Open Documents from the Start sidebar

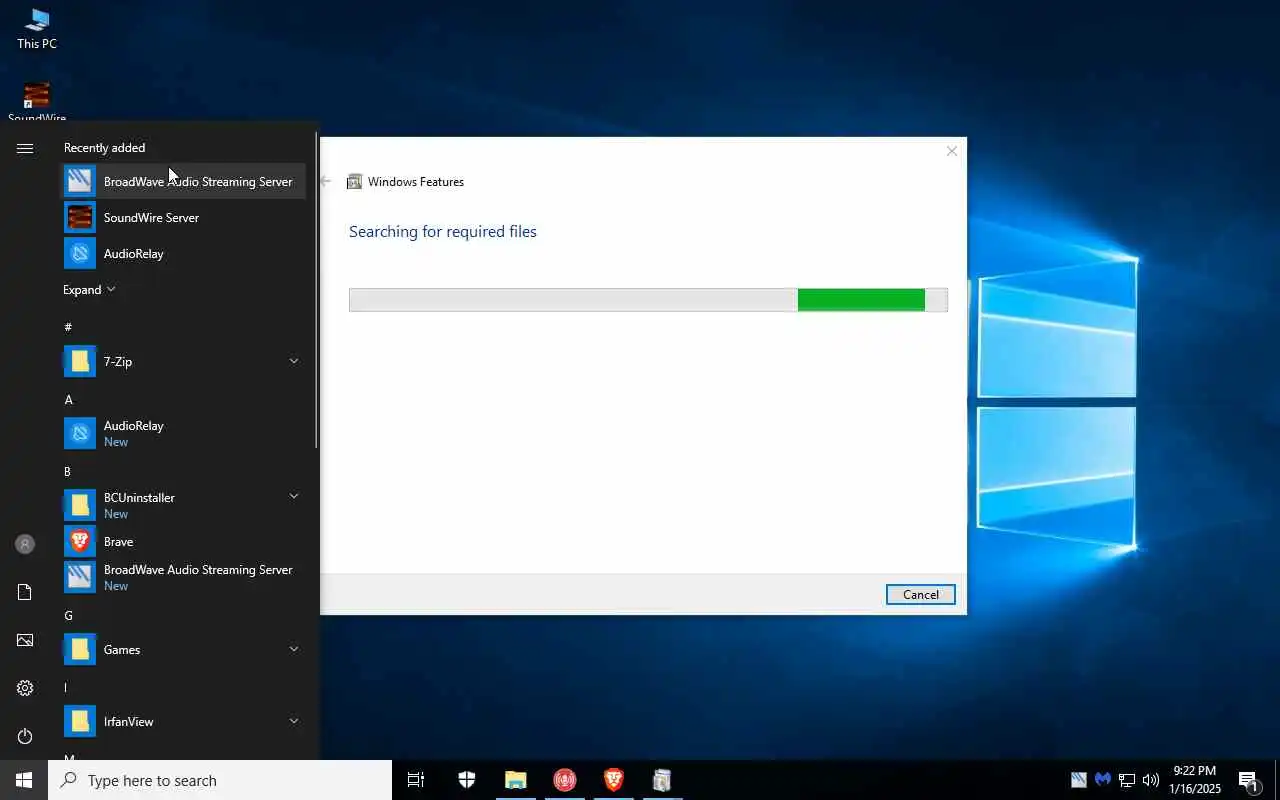pos(25,592)
